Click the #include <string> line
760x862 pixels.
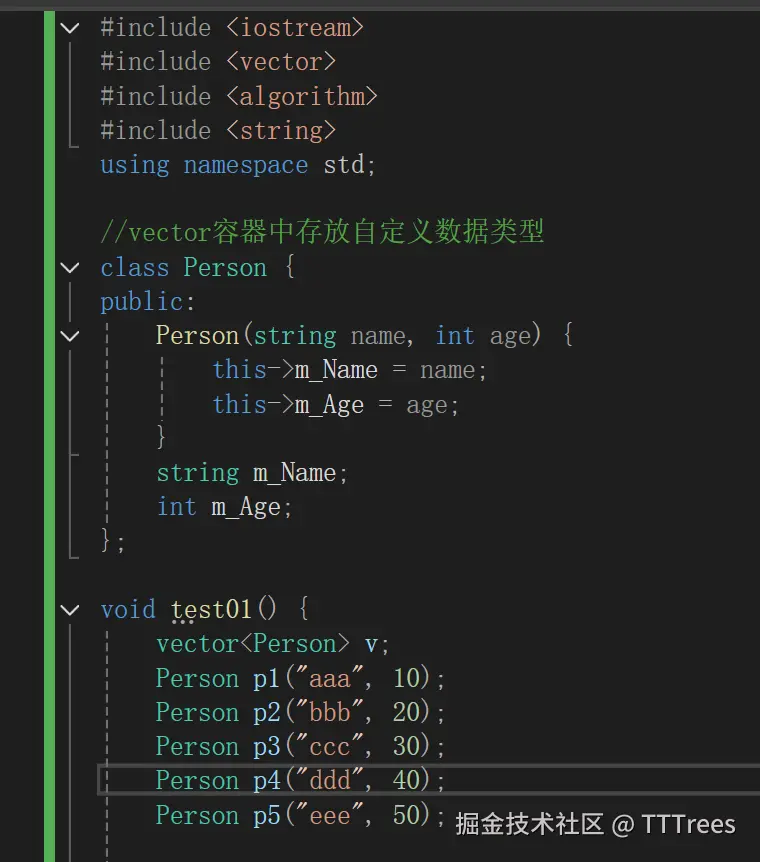pos(218,130)
